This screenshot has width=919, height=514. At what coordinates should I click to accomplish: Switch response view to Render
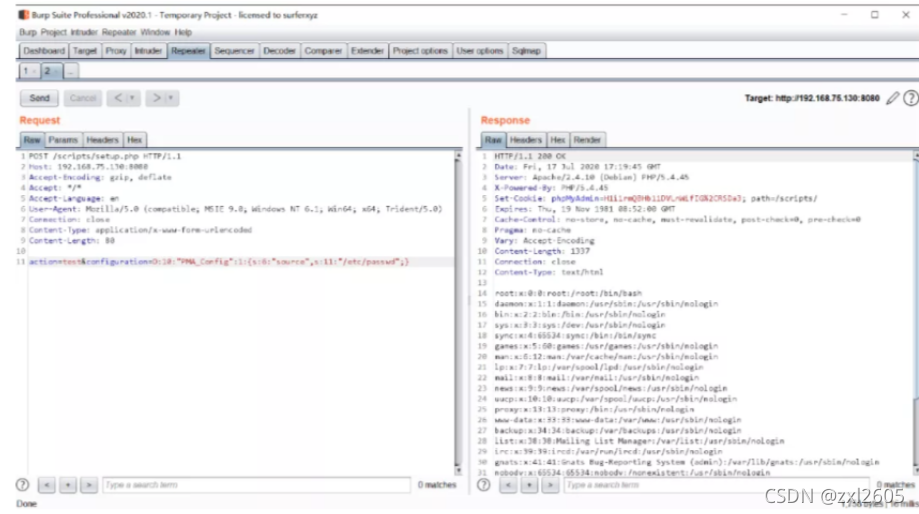coord(587,140)
